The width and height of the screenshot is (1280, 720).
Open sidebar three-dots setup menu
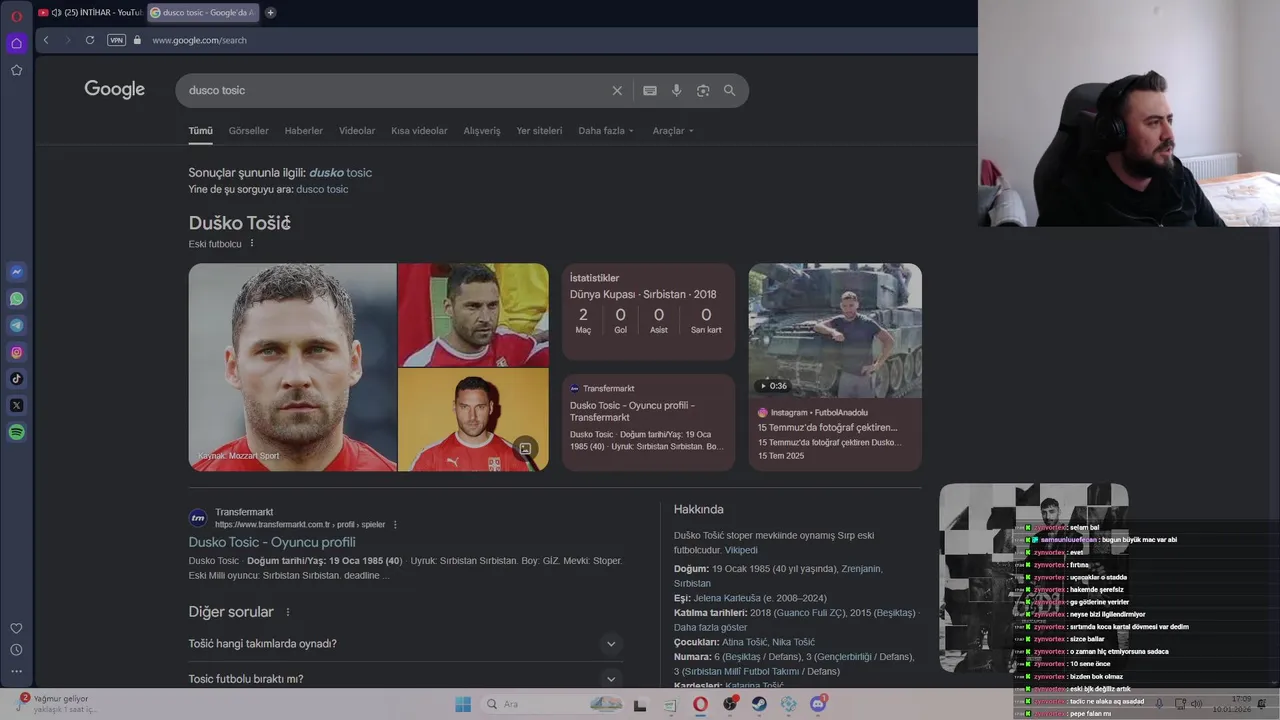click(16, 671)
